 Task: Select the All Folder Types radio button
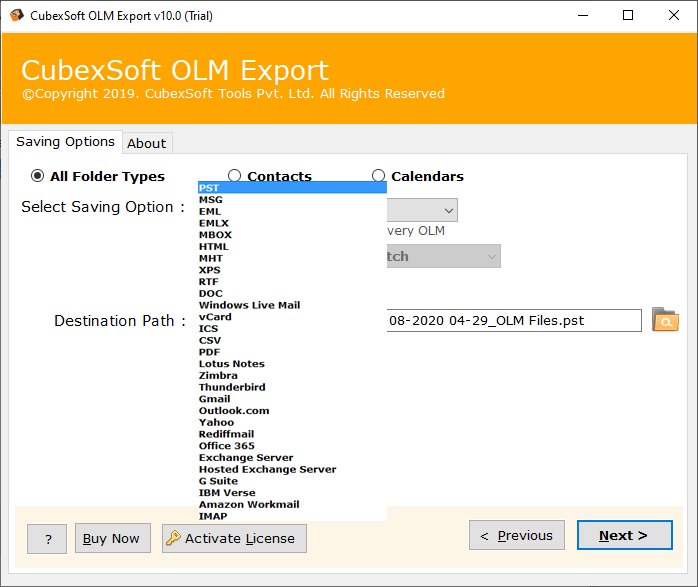38,176
